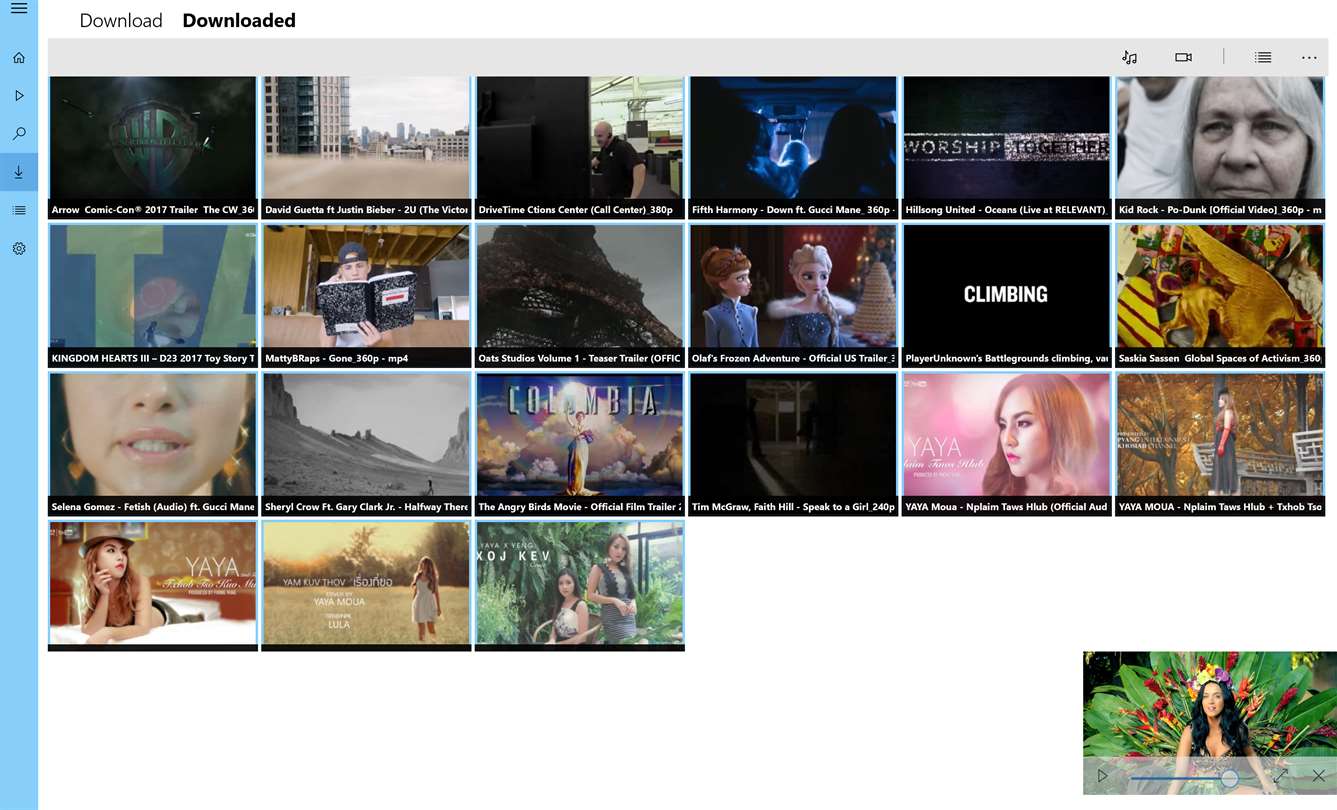Open the hamburger navigation menu

click(x=19, y=9)
